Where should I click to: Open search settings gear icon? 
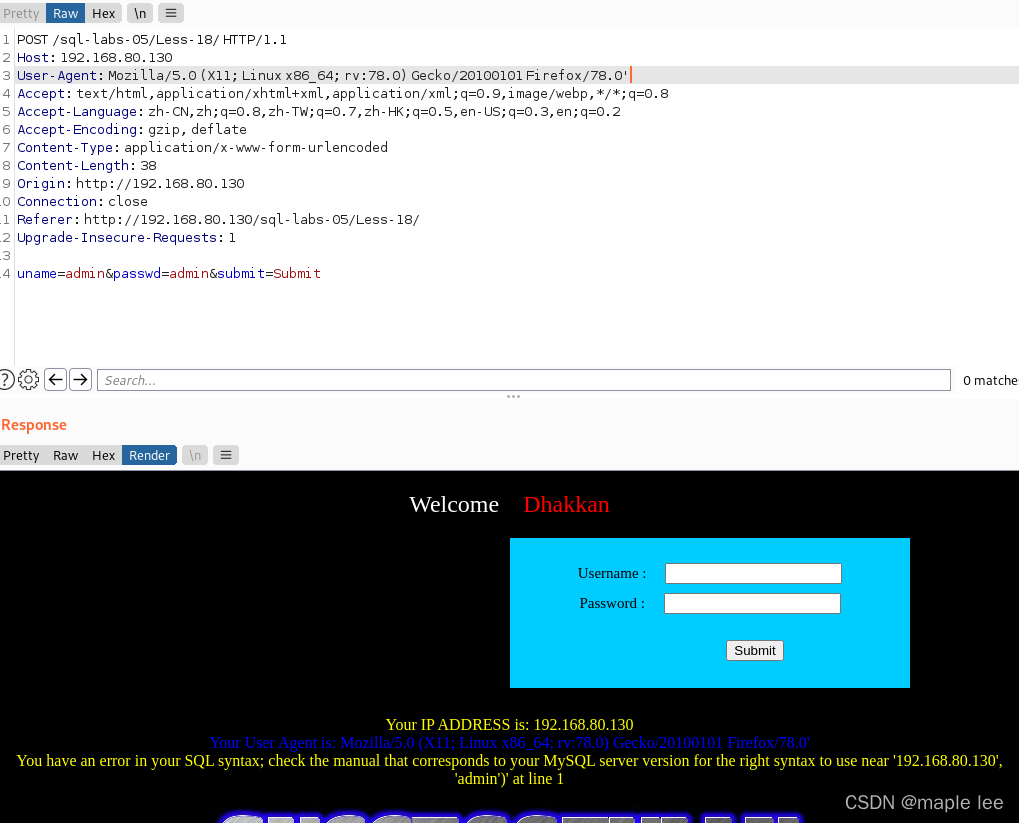click(29, 380)
